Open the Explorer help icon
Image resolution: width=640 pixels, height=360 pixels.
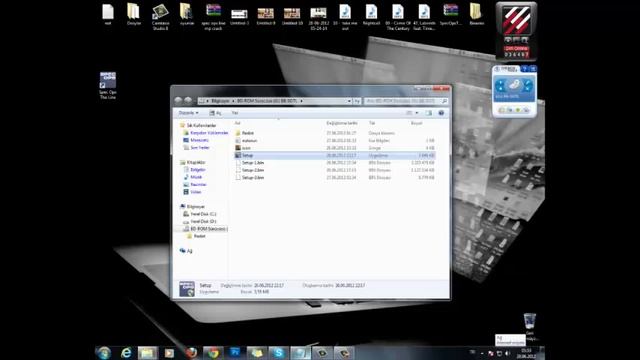[441, 113]
